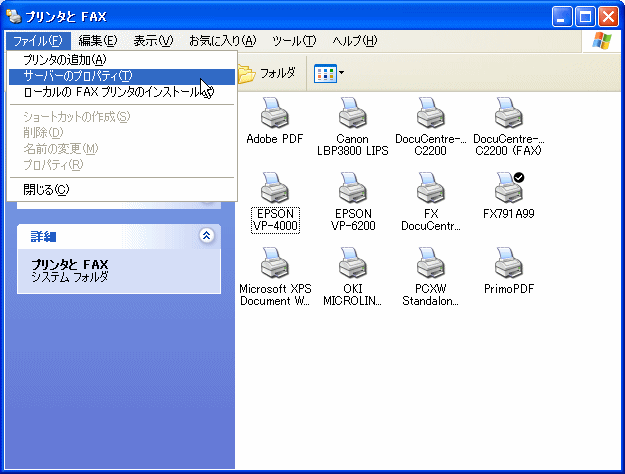Click the 詳細 panel header text
625x474 pixels.
click(x=43, y=236)
